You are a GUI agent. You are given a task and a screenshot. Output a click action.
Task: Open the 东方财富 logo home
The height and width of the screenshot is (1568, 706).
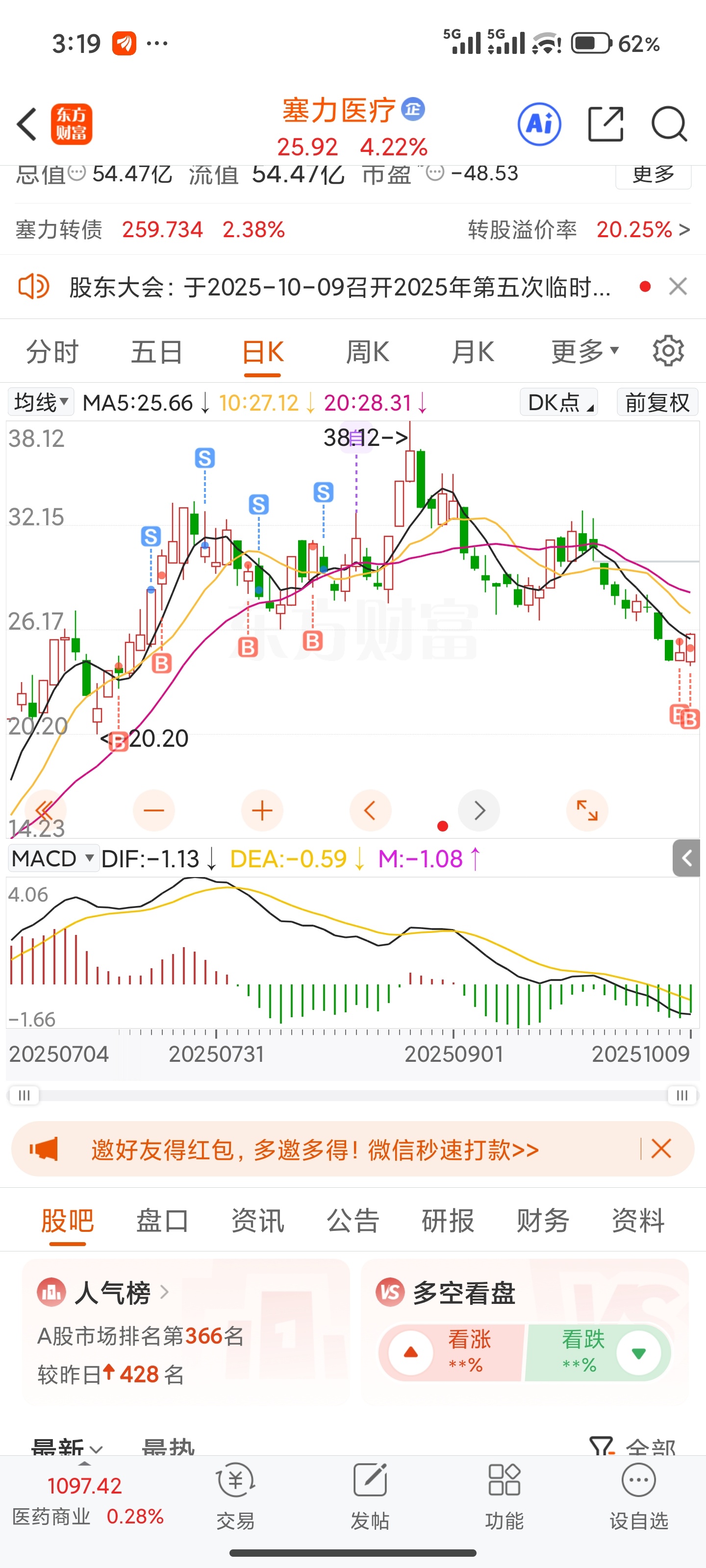click(x=72, y=124)
